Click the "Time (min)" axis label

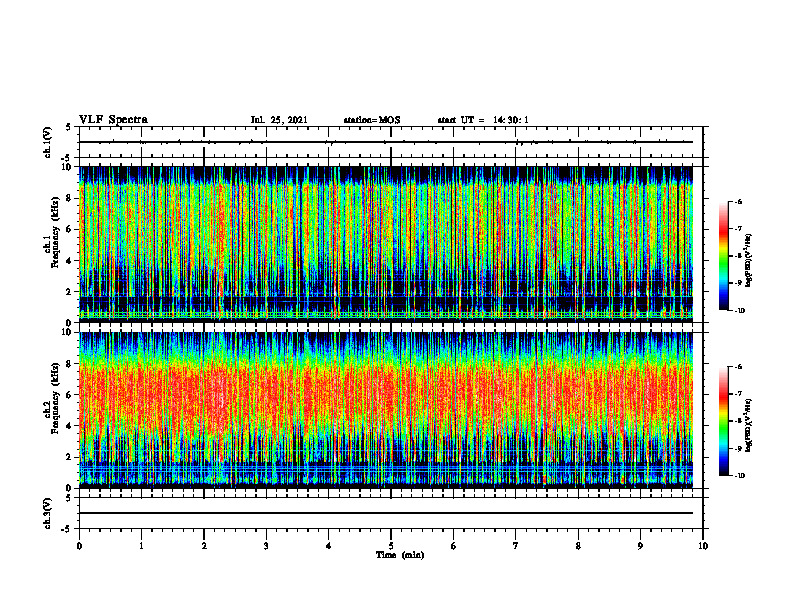click(400, 554)
